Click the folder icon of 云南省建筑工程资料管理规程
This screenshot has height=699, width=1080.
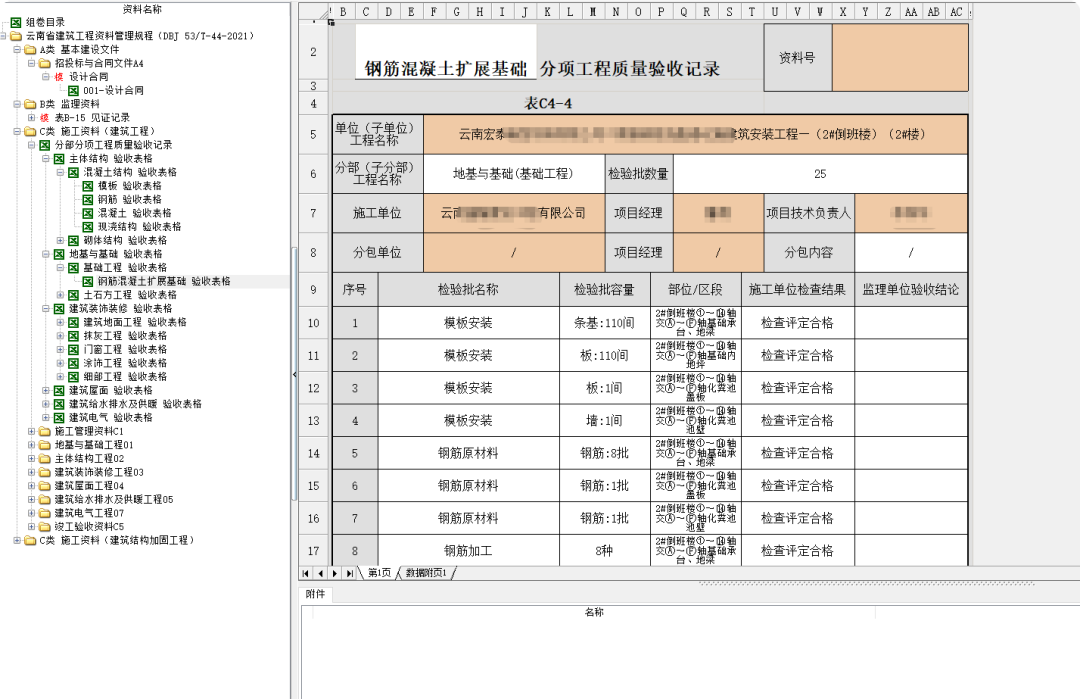(x=16, y=36)
